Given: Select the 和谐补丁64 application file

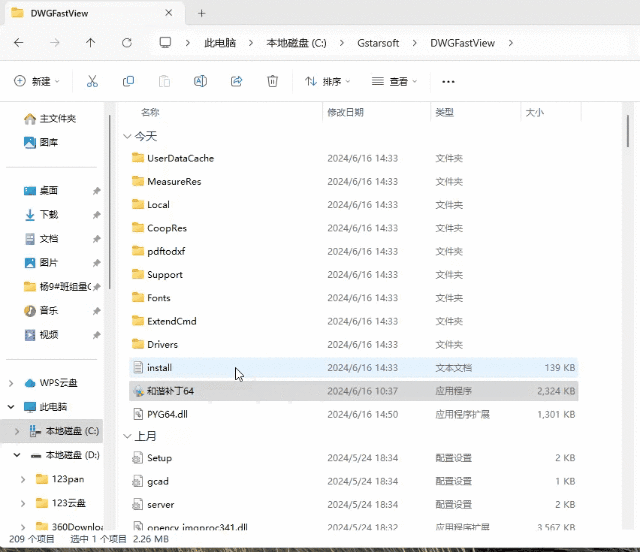Looking at the screenshot, I should click(353, 391).
